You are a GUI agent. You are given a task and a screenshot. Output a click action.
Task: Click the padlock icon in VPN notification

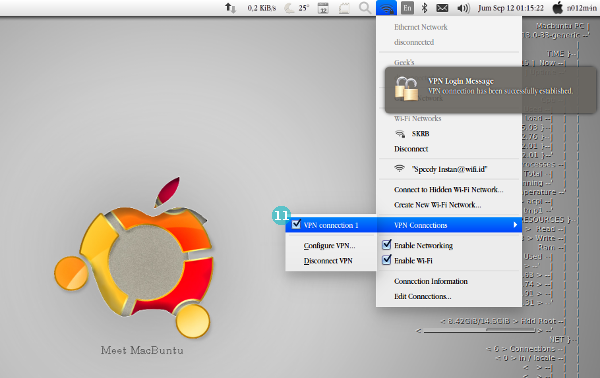406,88
